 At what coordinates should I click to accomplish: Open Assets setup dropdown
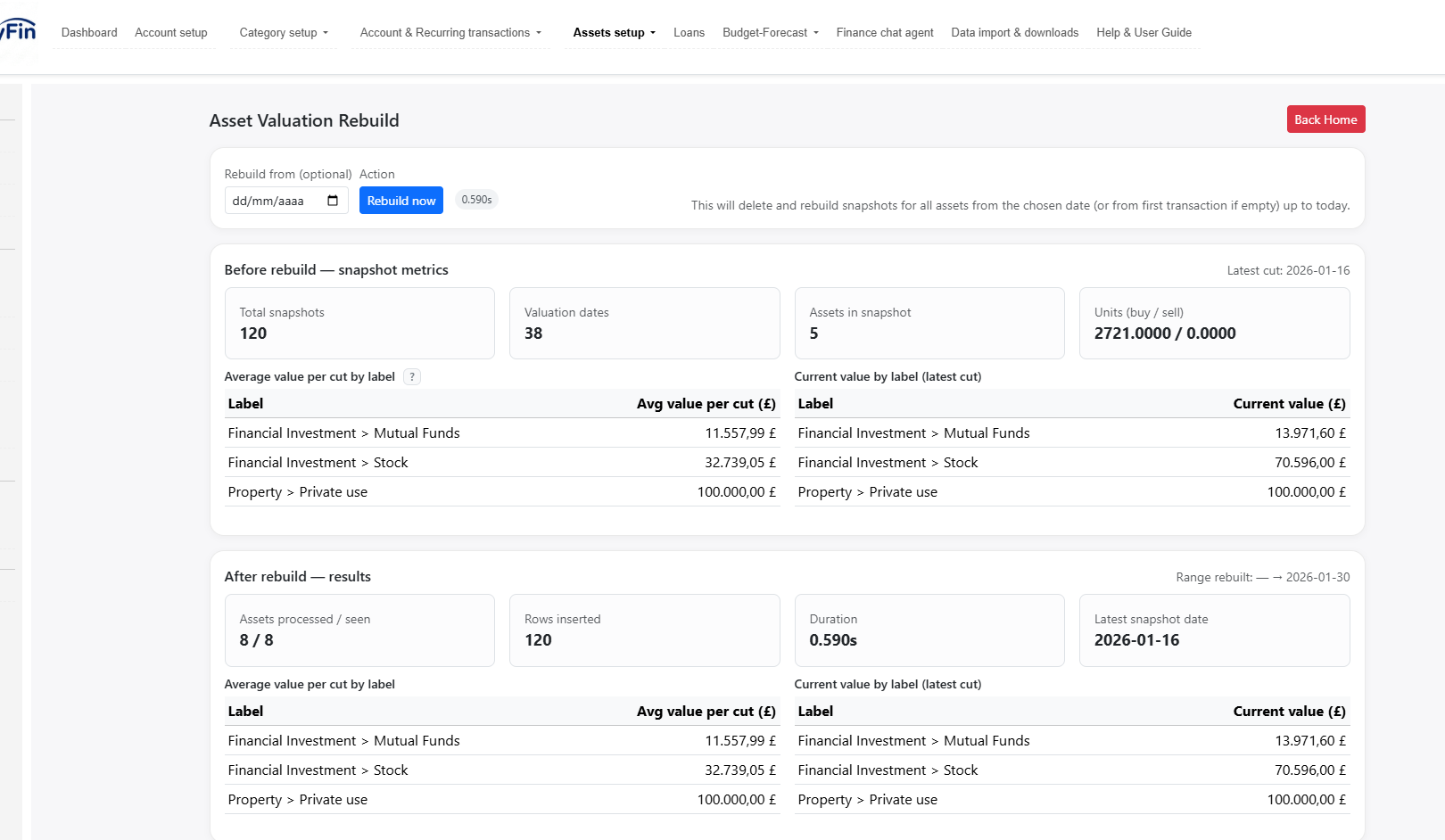(615, 33)
